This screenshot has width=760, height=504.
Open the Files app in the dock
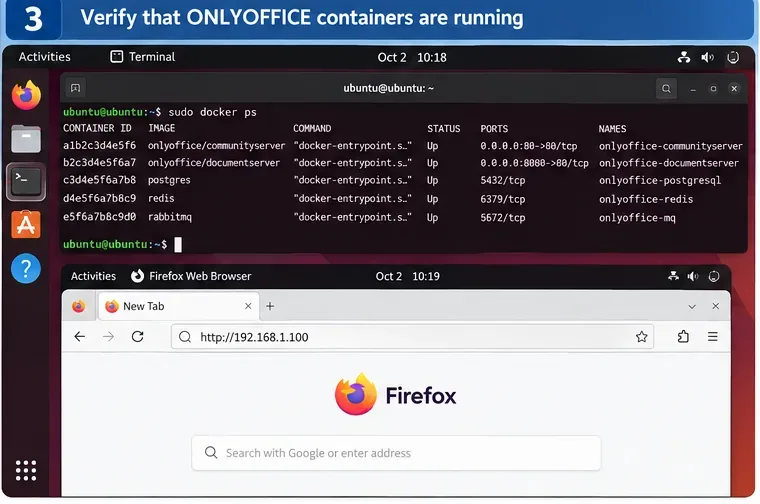(x=26, y=139)
